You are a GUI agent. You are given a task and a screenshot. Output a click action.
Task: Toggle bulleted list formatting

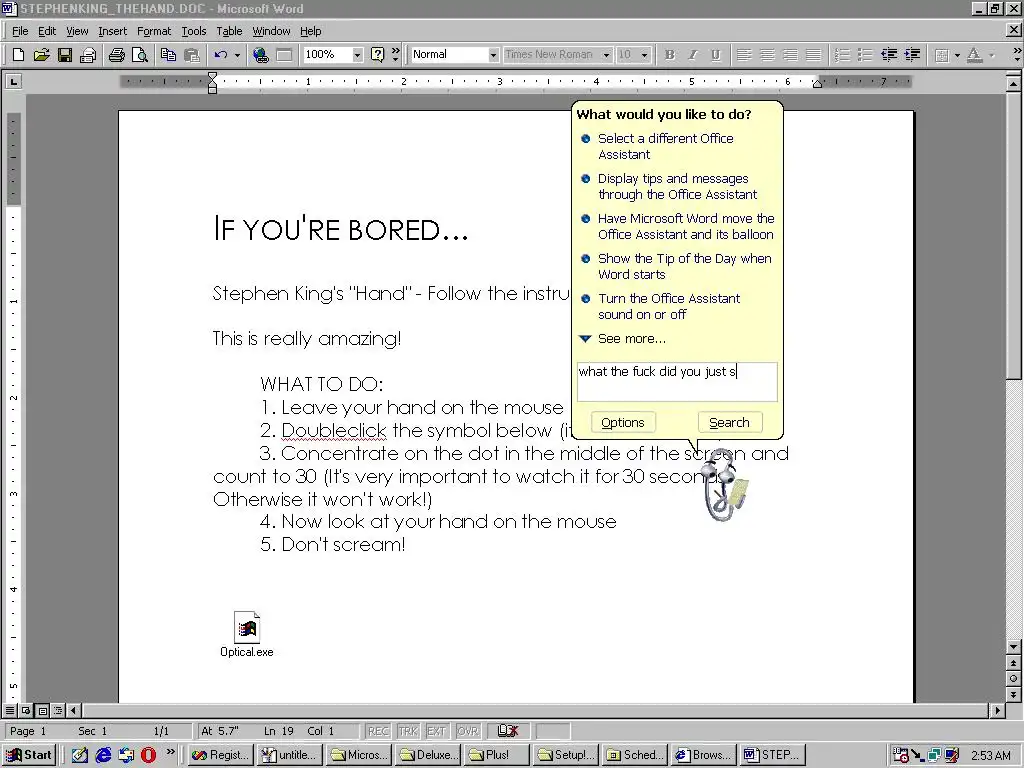(865, 55)
